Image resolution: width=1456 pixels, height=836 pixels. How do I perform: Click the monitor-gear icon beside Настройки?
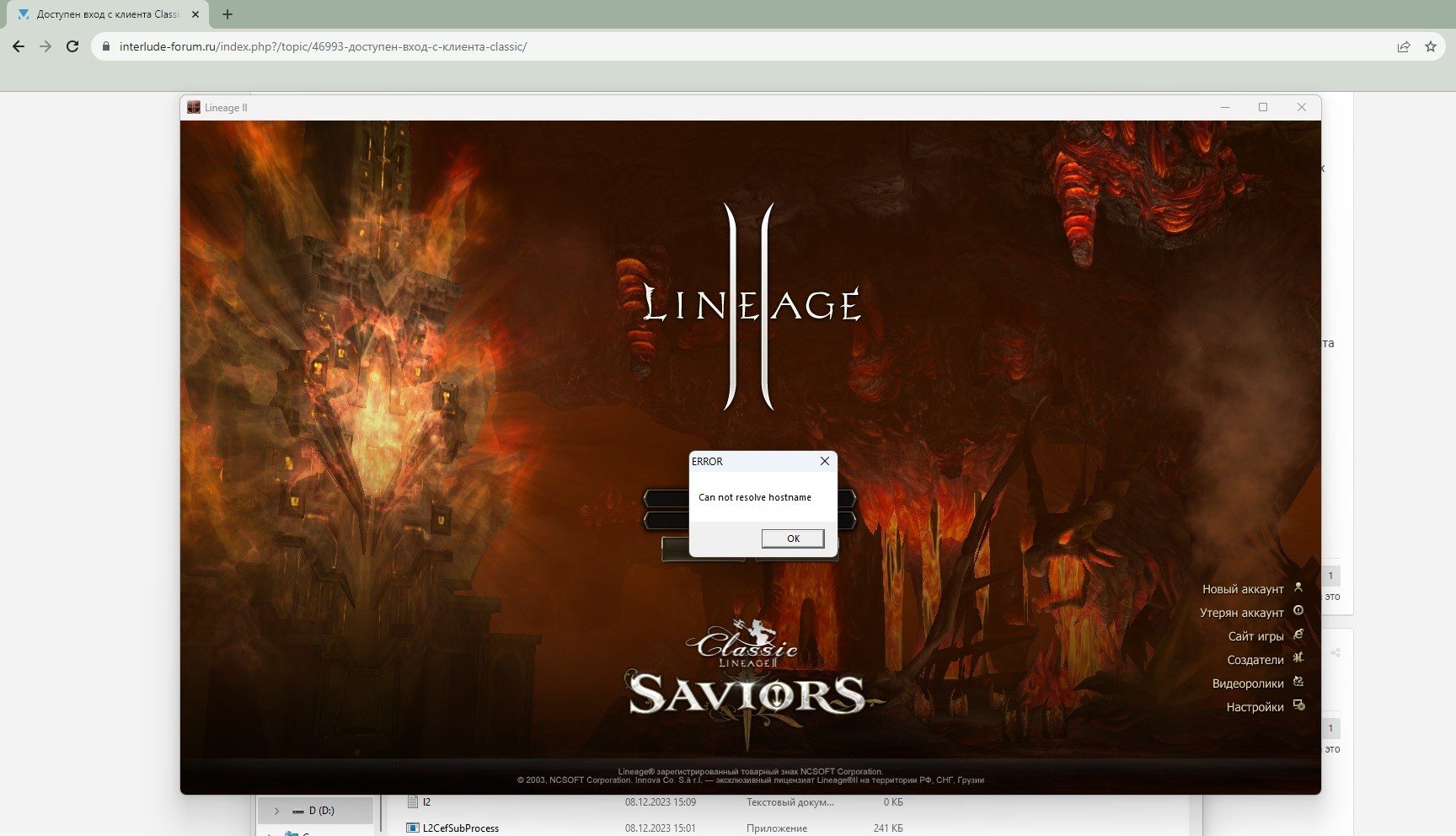[x=1298, y=705]
